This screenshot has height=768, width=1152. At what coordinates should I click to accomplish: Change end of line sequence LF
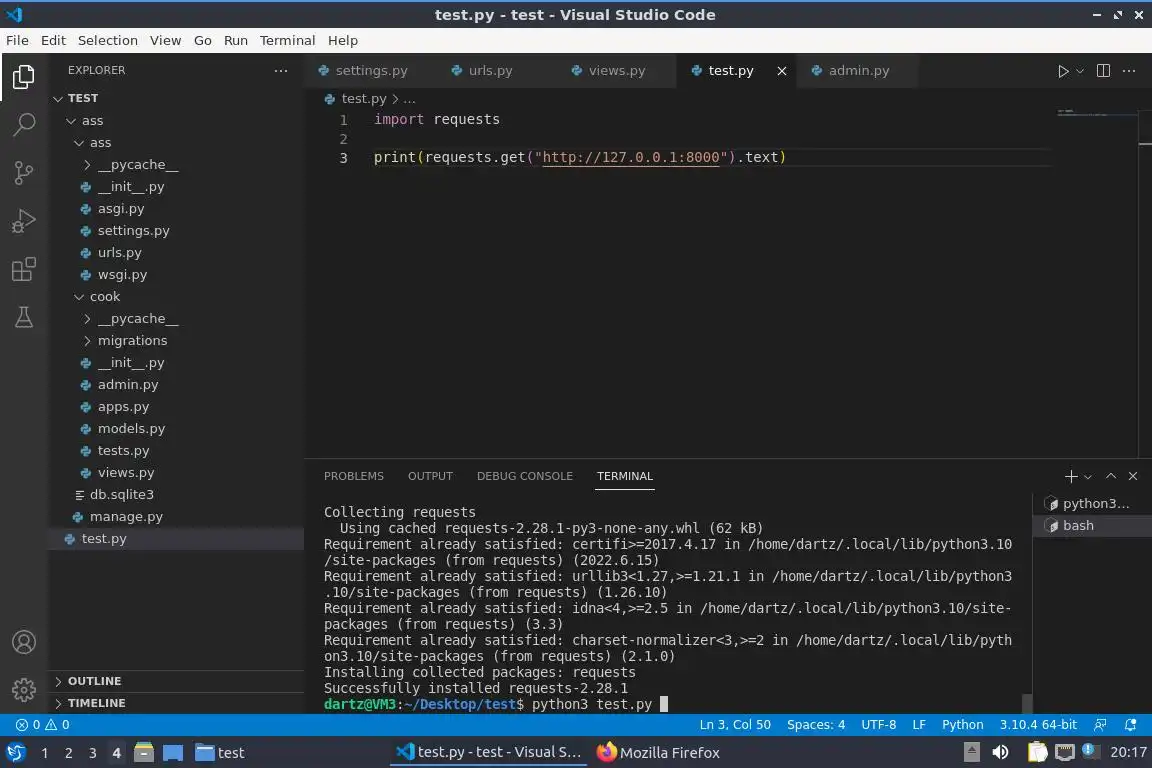click(x=918, y=725)
